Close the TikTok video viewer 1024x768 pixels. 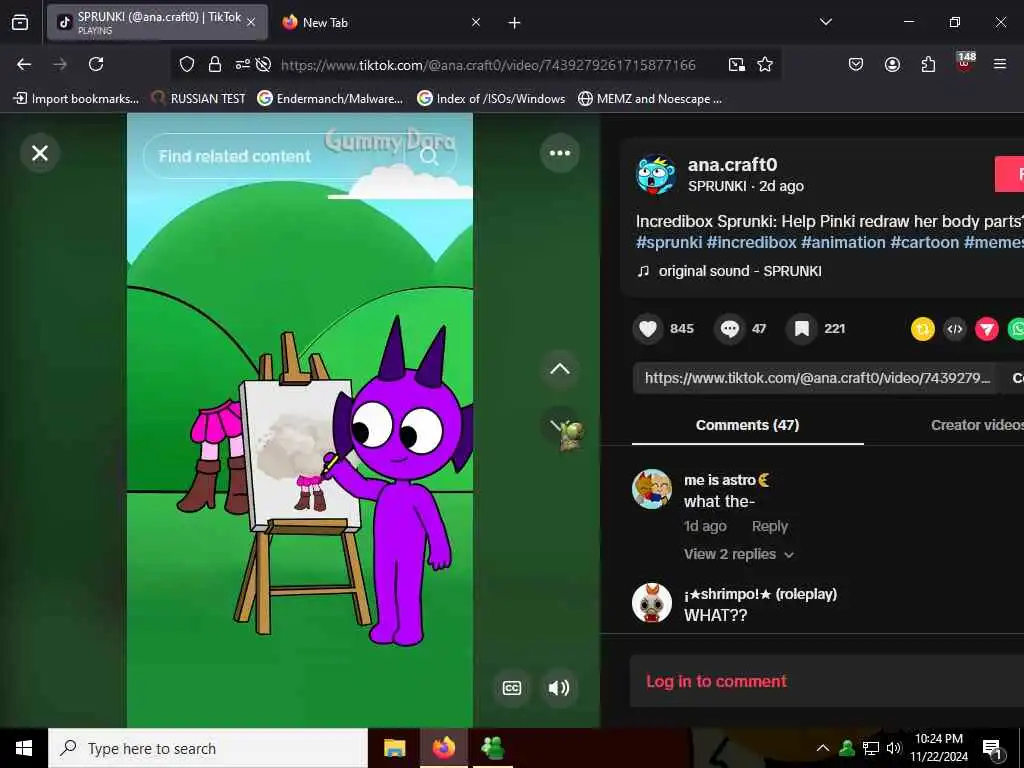pos(40,153)
